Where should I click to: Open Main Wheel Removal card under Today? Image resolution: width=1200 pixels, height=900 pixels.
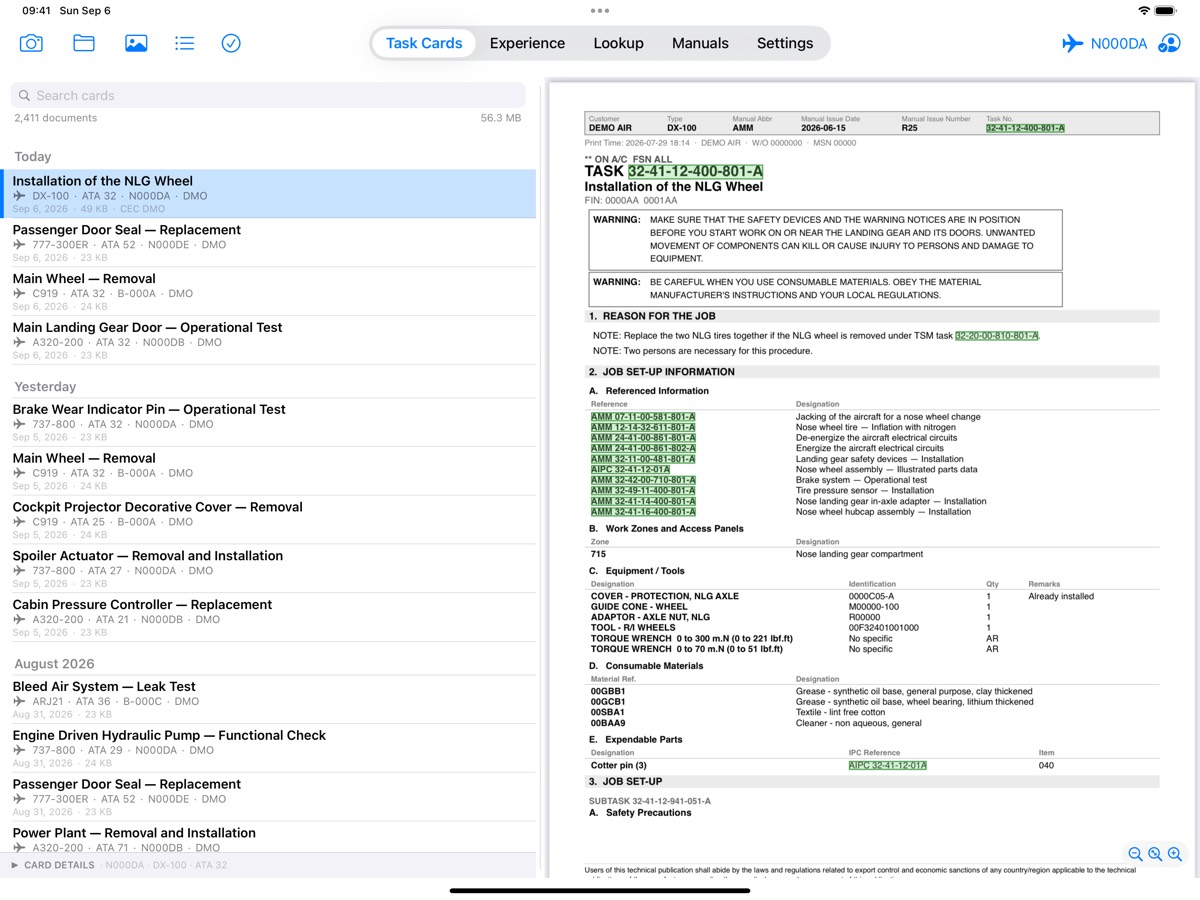268,292
